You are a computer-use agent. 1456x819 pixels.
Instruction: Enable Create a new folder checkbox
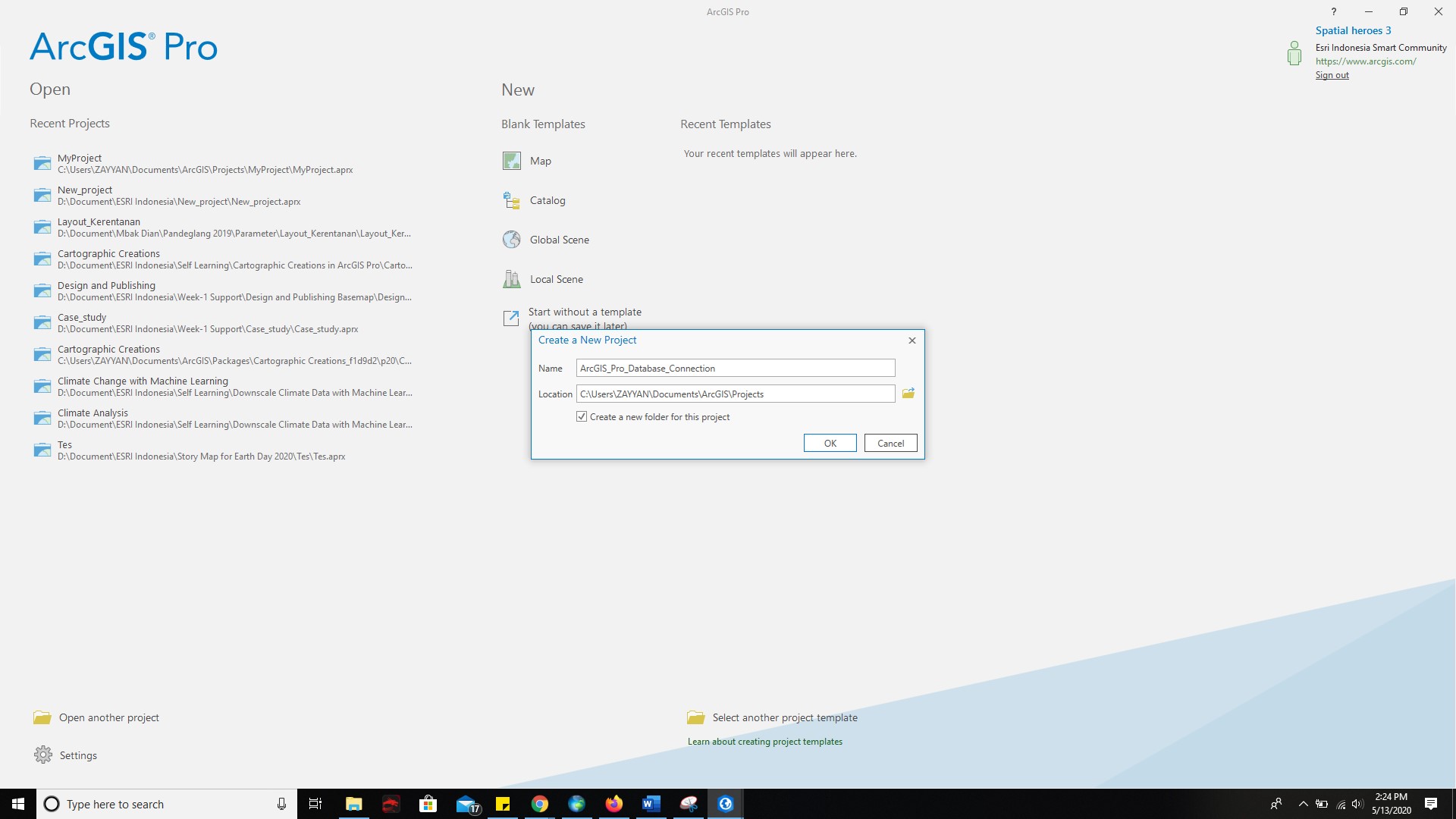click(x=581, y=417)
